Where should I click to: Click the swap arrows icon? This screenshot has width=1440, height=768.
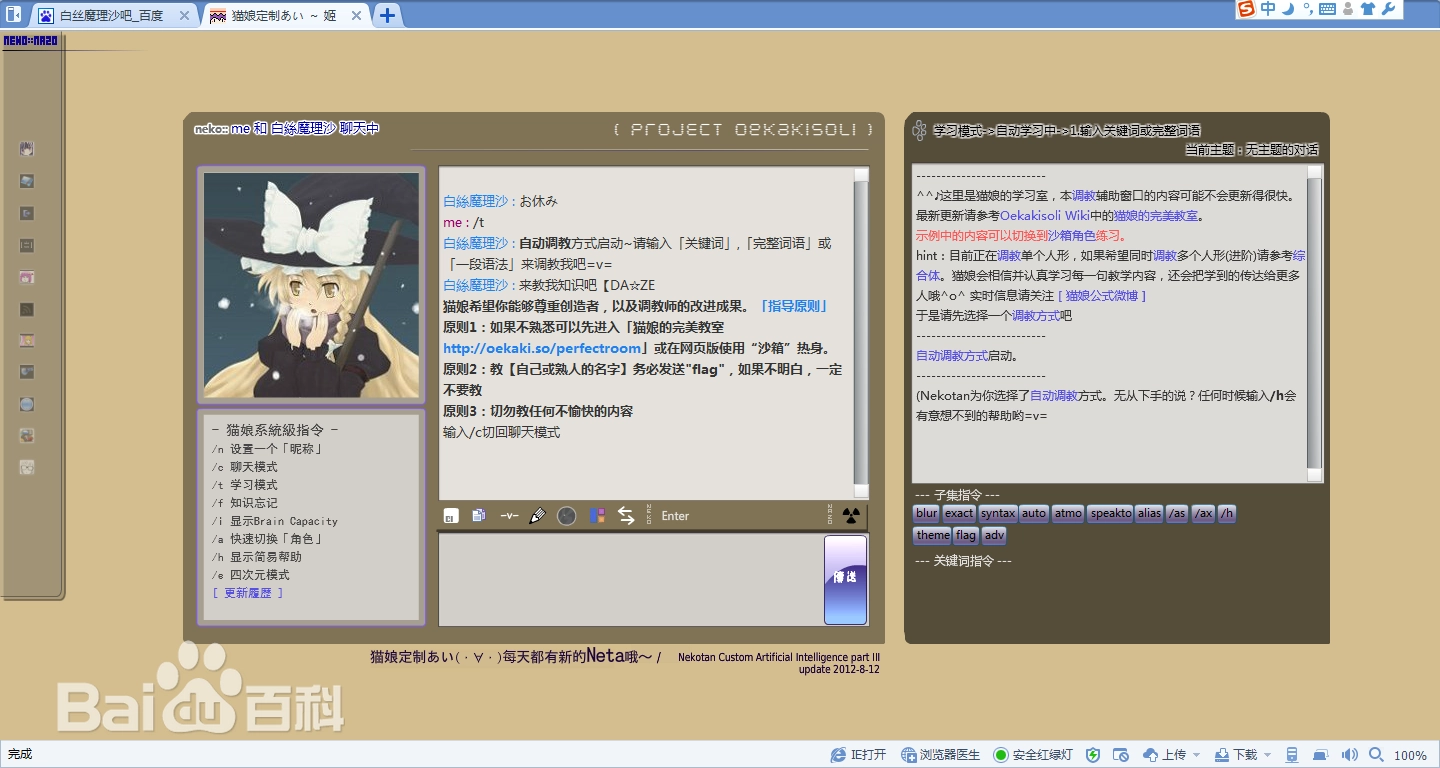(626, 516)
